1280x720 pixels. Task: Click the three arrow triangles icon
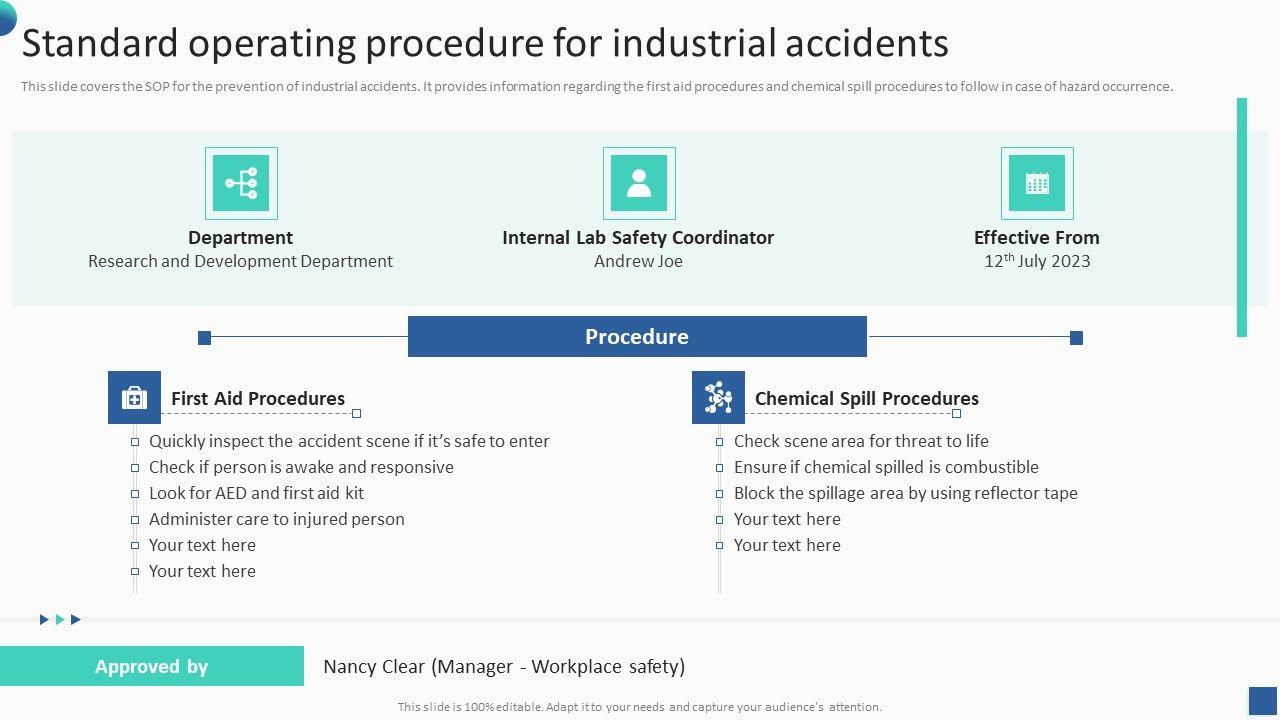click(60, 620)
